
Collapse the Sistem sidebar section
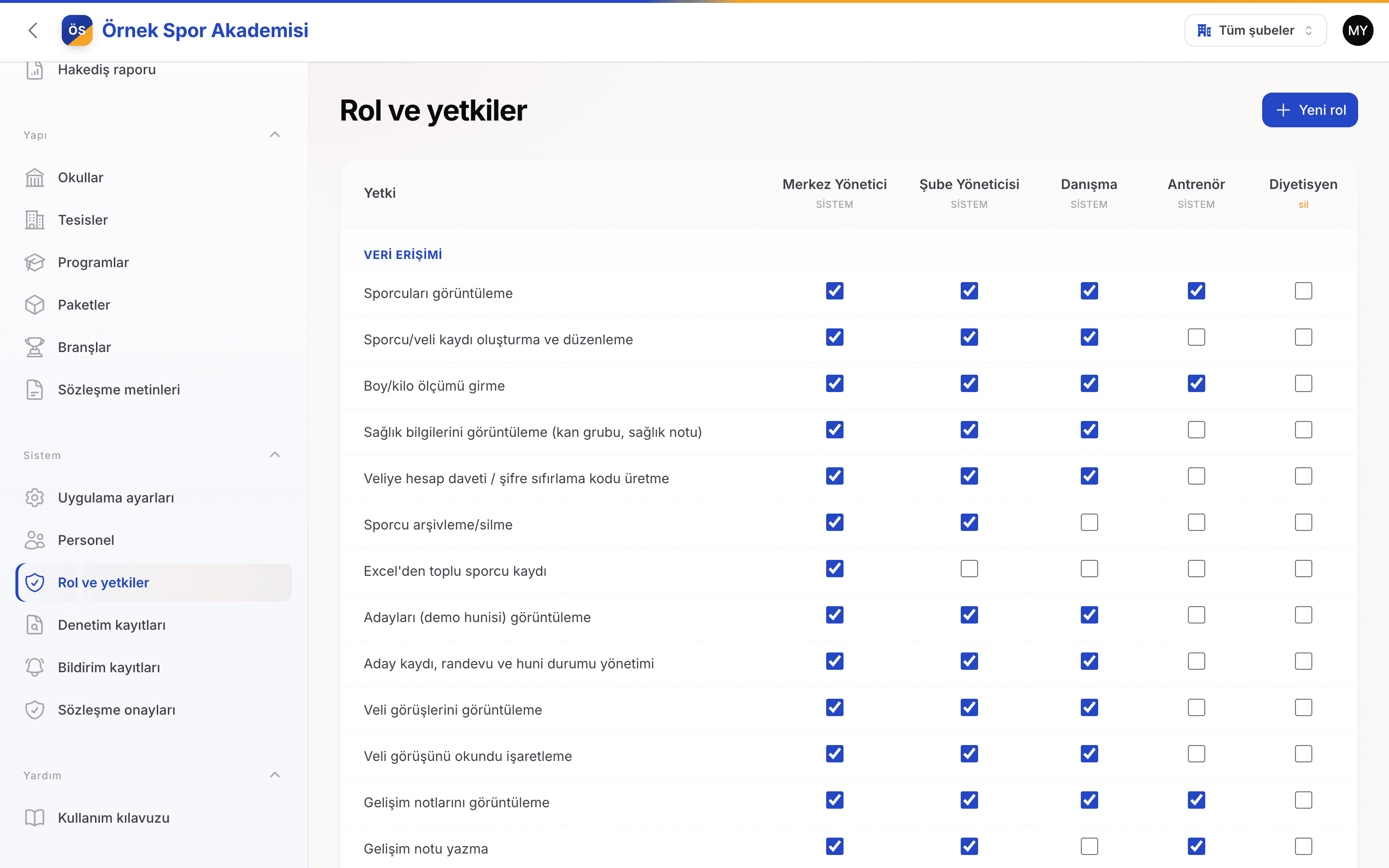point(275,455)
